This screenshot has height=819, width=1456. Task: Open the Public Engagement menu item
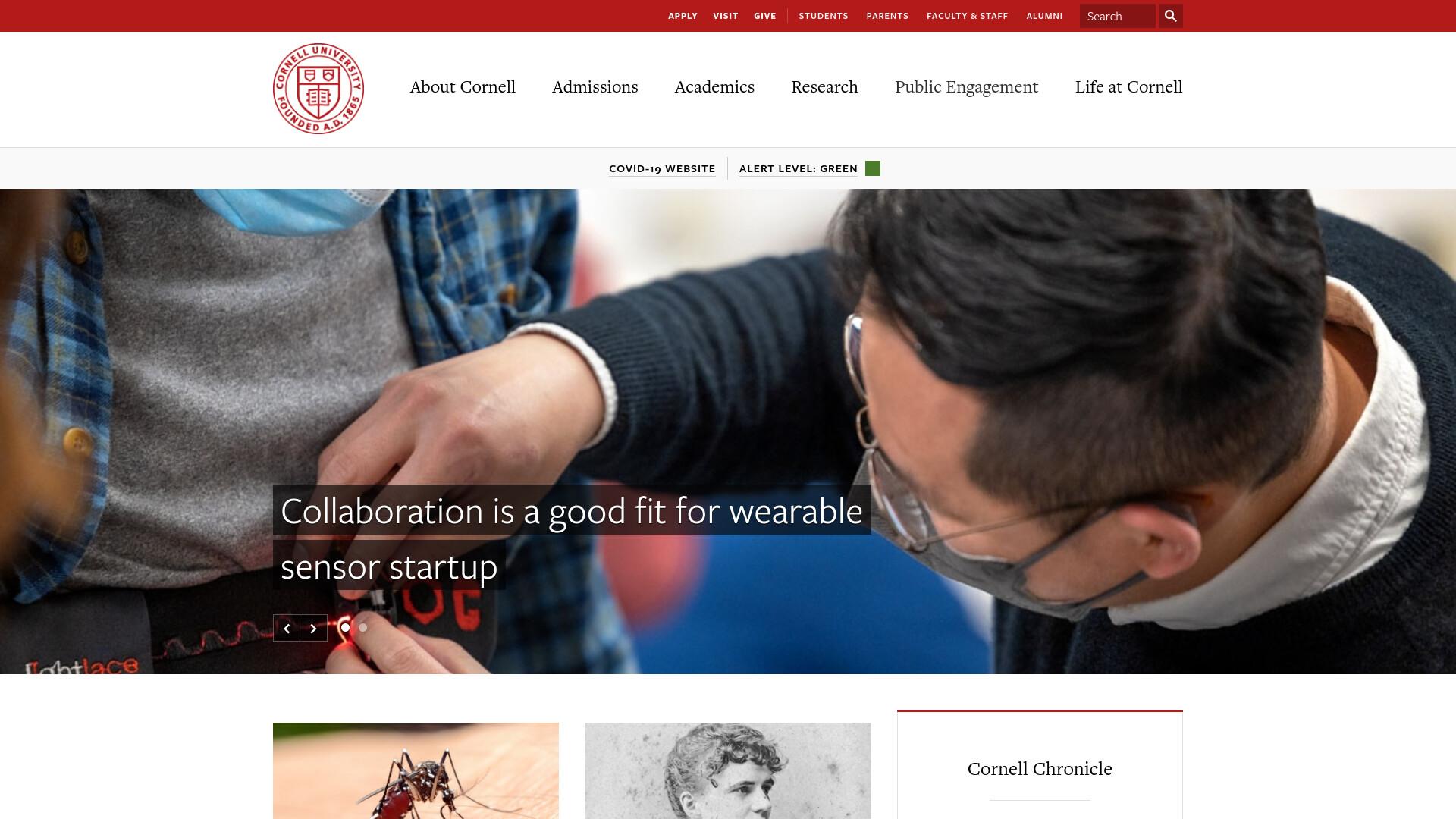point(966,86)
